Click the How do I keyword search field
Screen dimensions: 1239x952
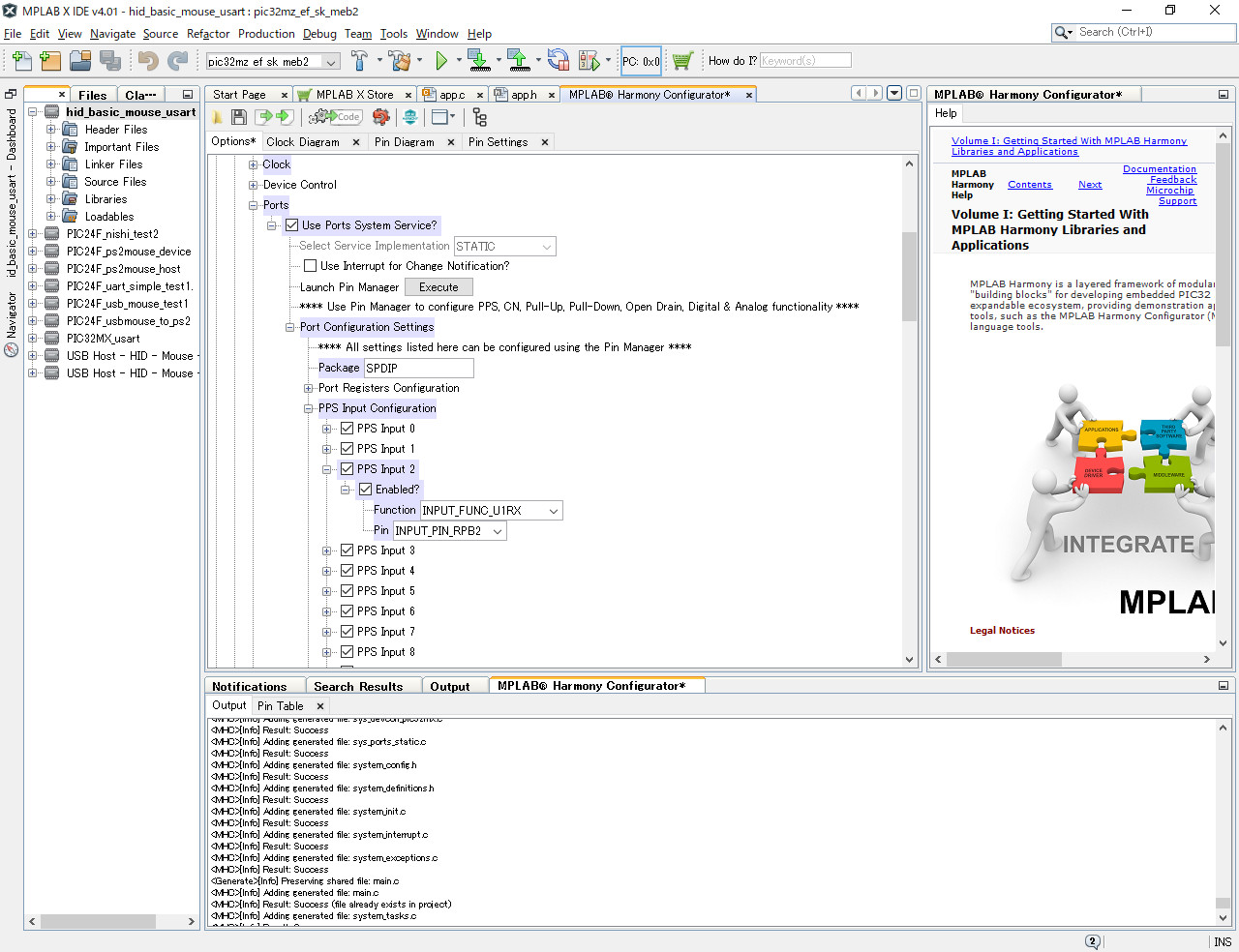click(x=805, y=61)
